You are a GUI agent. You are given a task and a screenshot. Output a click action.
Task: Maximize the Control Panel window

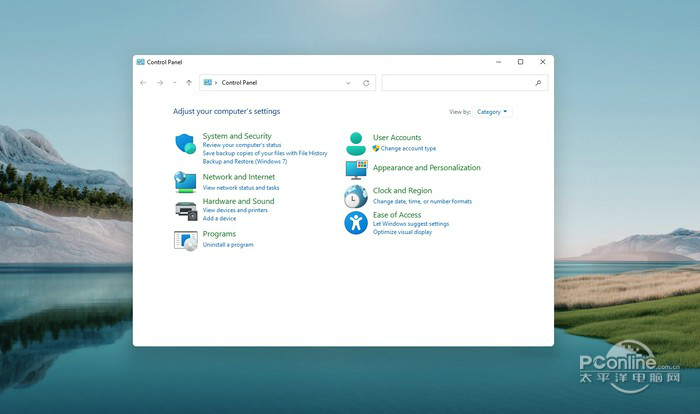[521, 62]
